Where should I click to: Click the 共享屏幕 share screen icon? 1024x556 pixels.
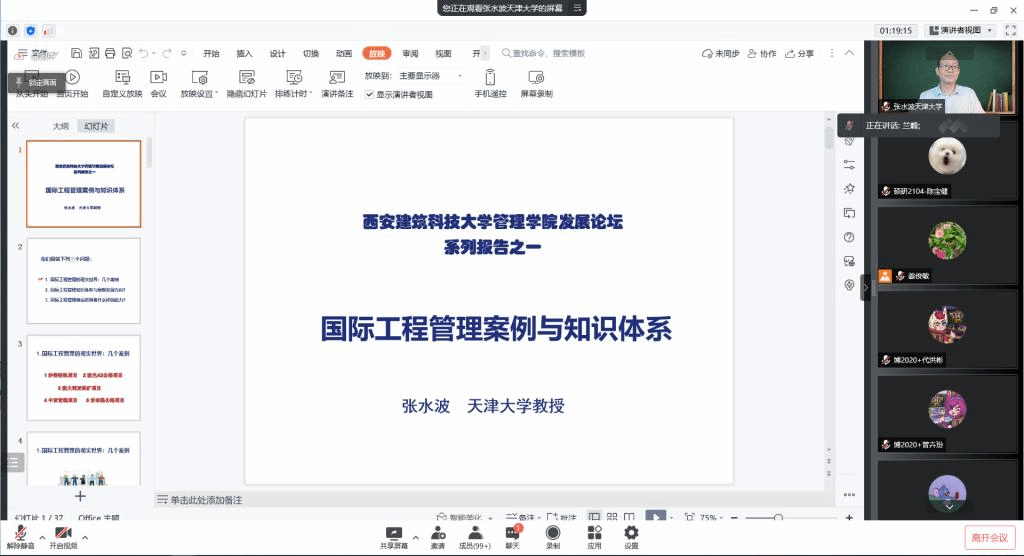click(x=393, y=533)
